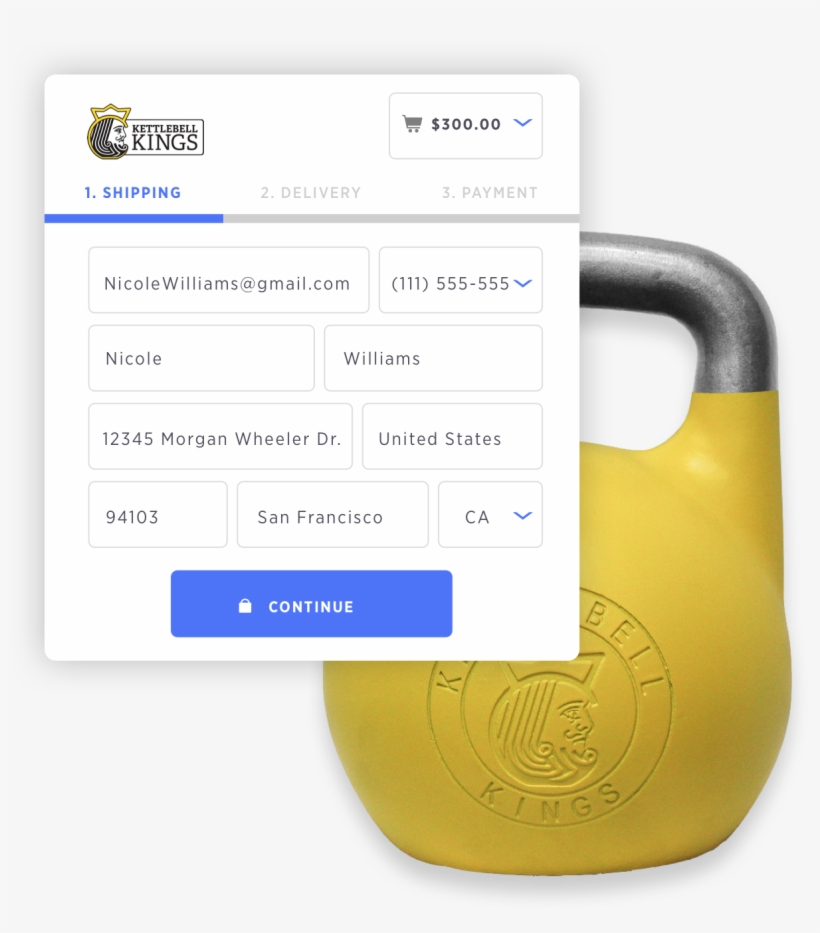Open the CA state dropdown
Viewport: 820px width, 933px height.
tap(490, 515)
